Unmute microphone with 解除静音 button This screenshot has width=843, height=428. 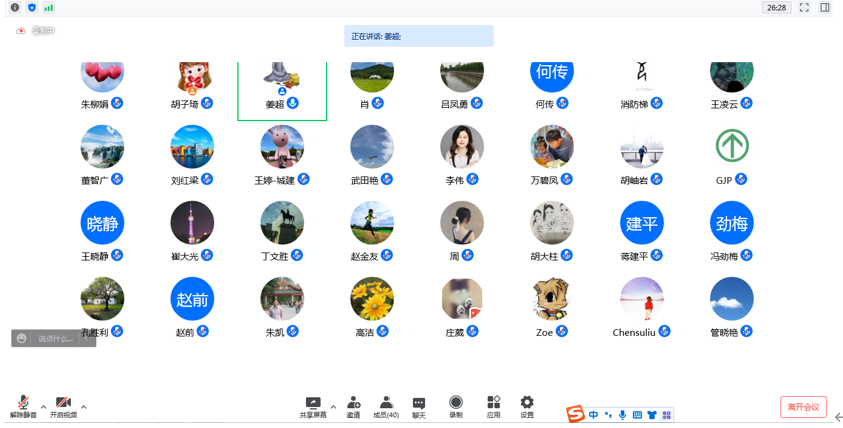tap(22, 406)
